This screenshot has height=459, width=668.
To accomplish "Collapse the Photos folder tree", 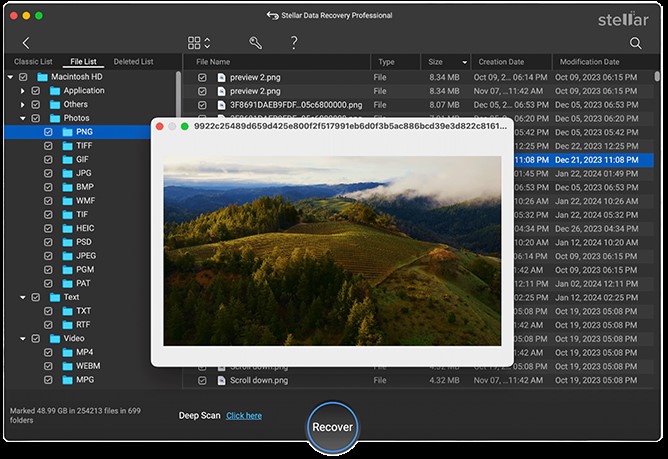I will pos(23,118).
